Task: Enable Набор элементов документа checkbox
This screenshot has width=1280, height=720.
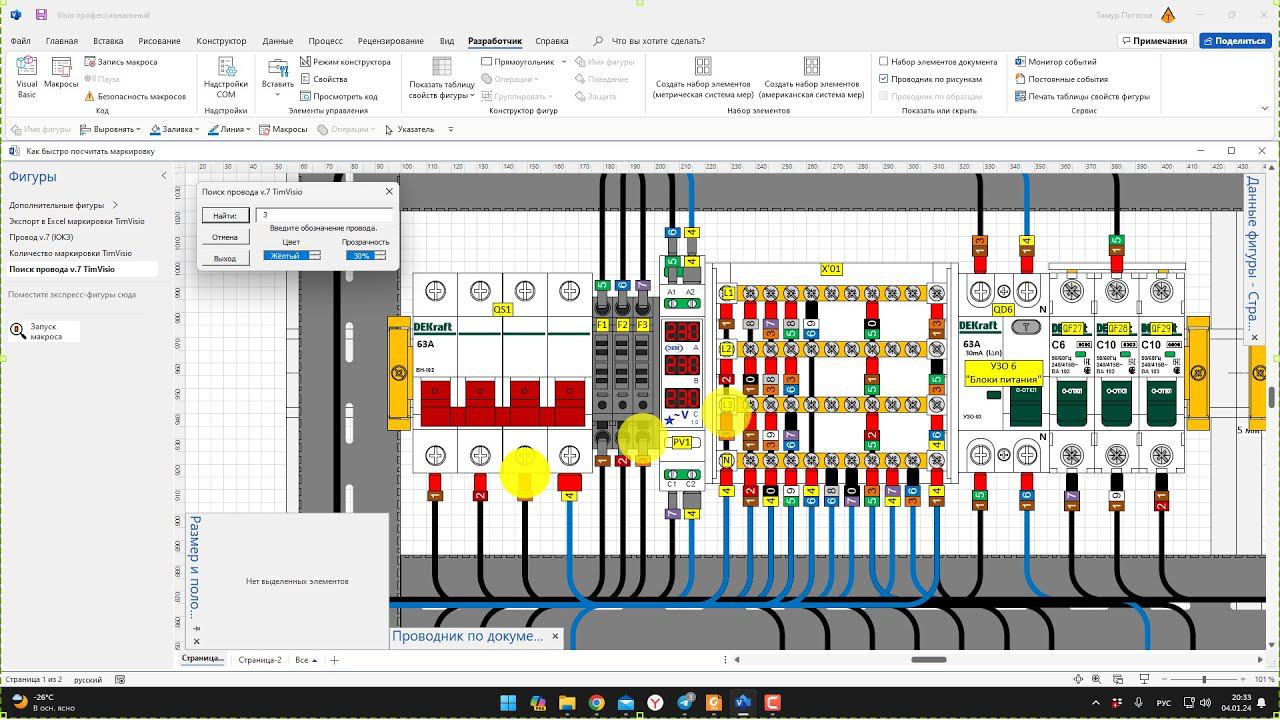Action: click(884, 62)
